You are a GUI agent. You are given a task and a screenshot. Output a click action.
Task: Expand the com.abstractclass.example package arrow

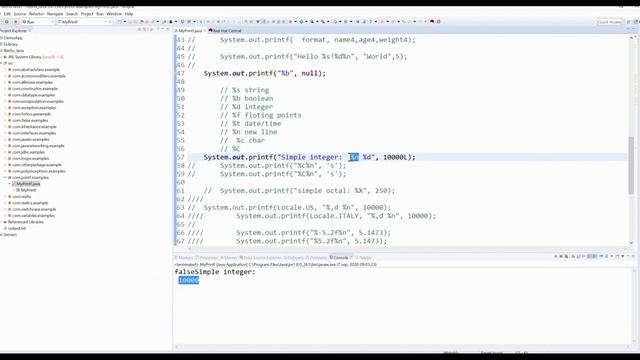[x=5, y=70]
